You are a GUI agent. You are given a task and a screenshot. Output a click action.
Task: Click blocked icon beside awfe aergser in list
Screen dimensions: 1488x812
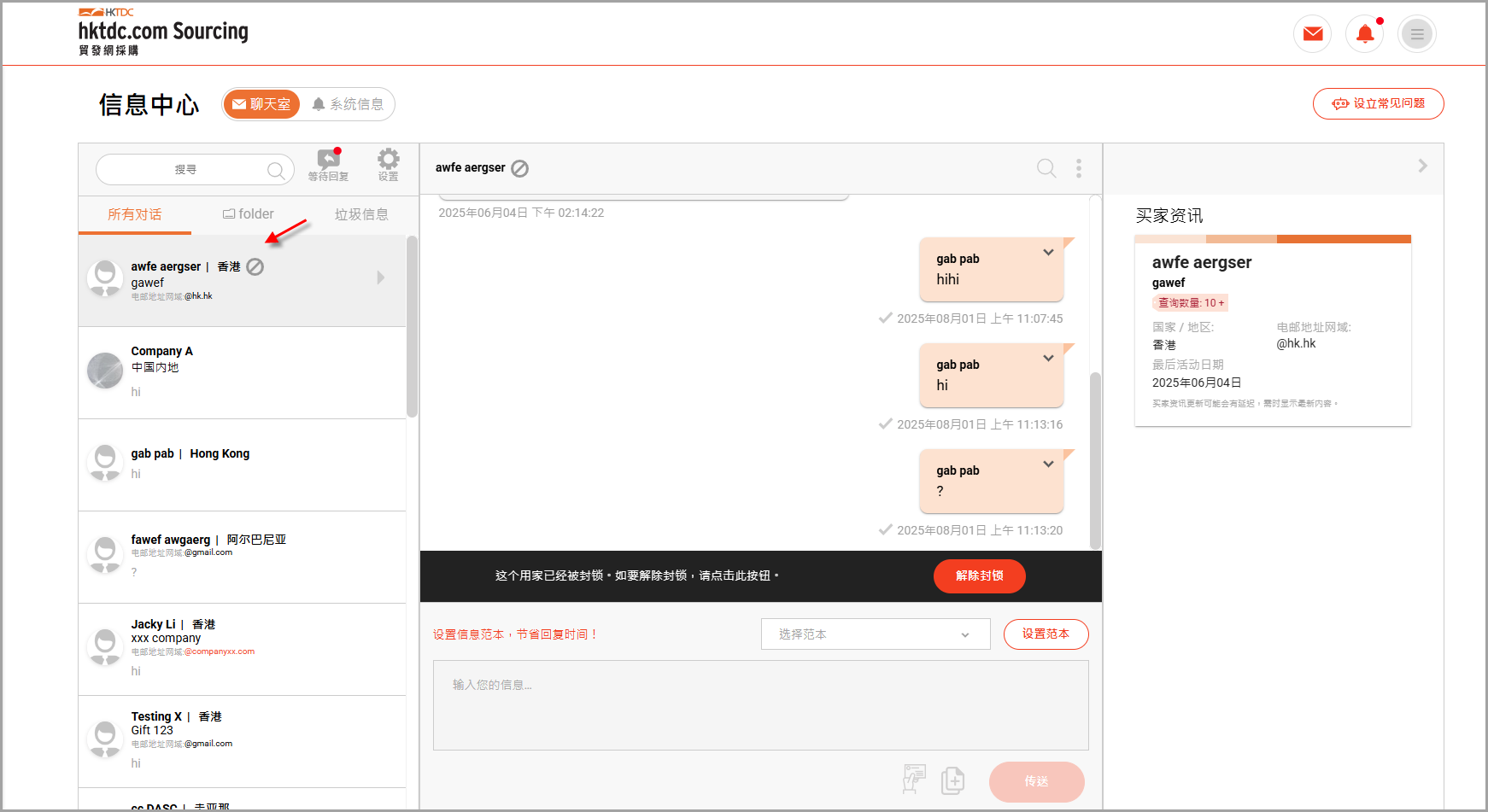click(x=255, y=266)
